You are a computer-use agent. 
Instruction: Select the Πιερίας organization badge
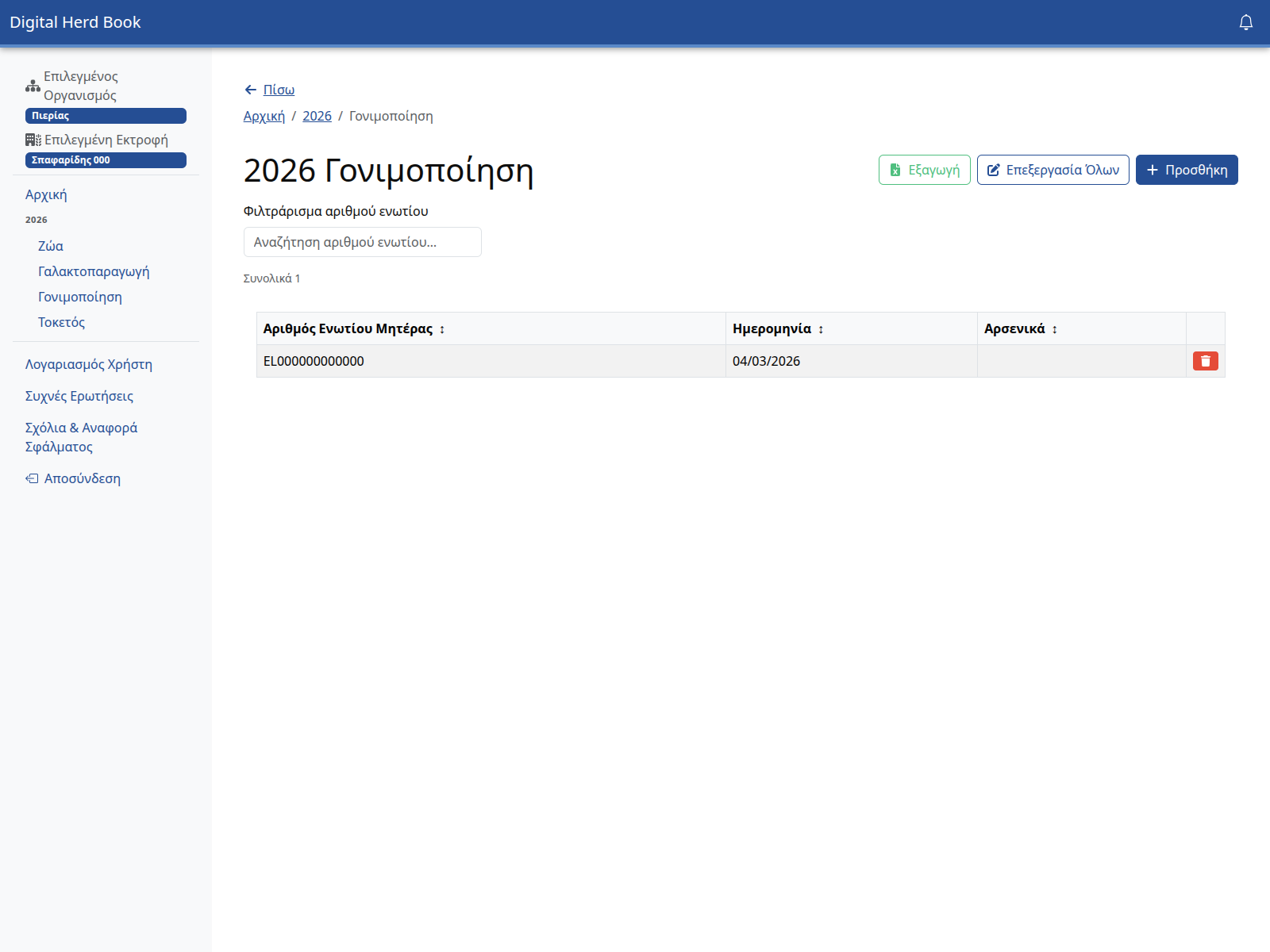106,116
